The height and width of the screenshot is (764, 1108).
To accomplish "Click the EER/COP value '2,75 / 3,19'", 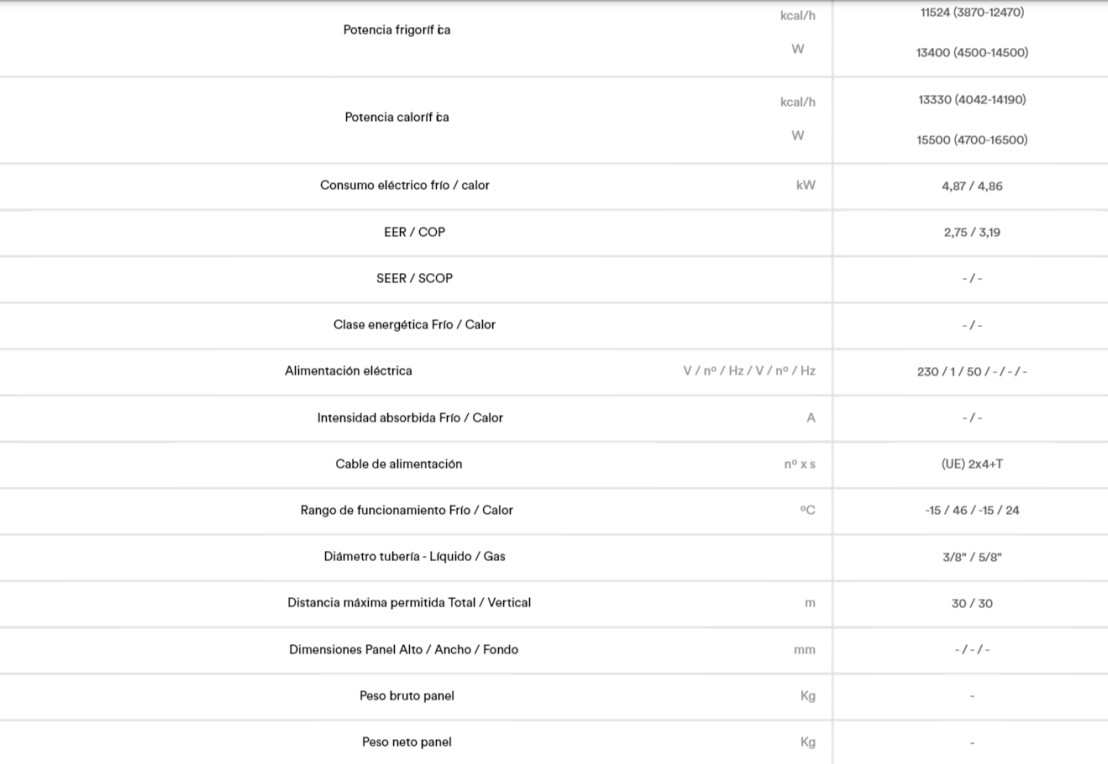I will coord(972,232).
